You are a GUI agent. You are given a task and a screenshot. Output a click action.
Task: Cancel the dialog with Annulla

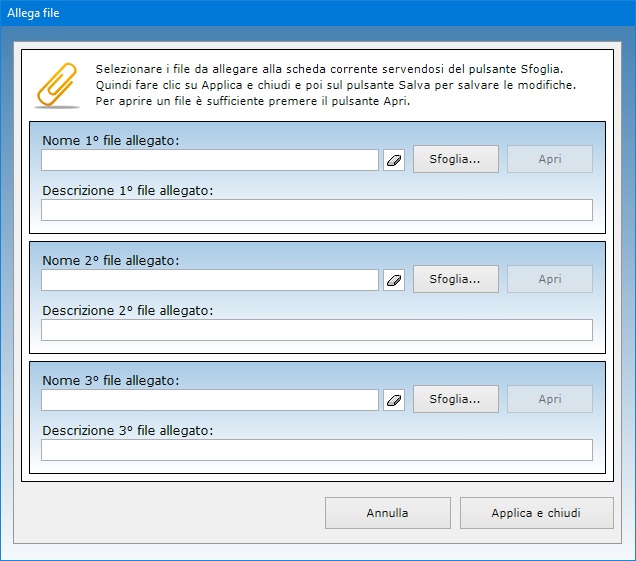tap(387, 513)
